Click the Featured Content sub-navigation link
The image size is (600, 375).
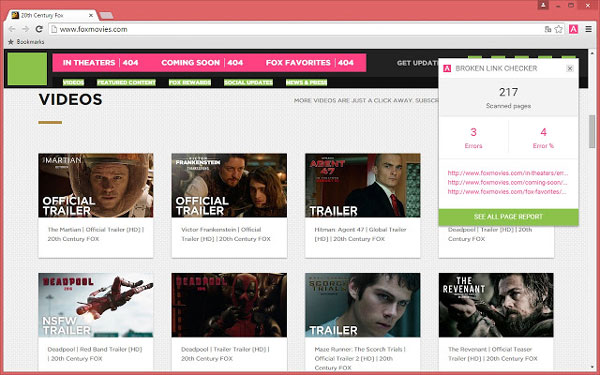[126, 82]
